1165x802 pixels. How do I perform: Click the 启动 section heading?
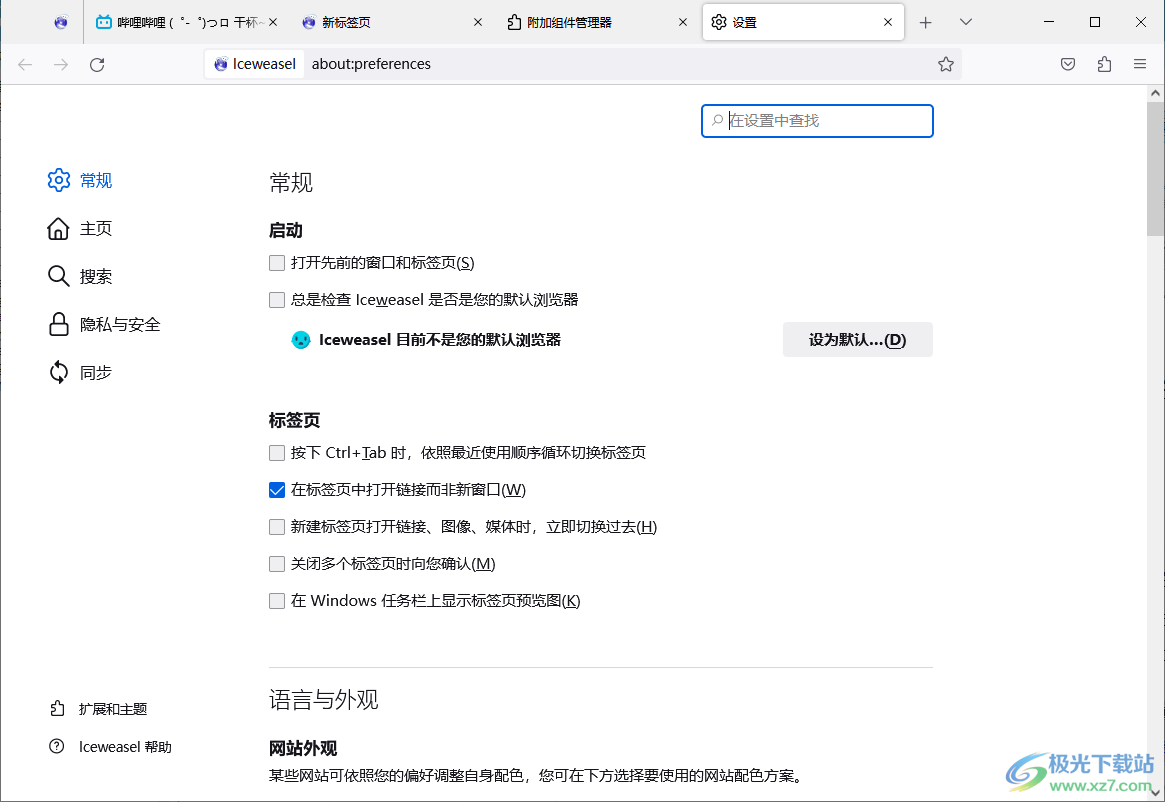pos(286,230)
